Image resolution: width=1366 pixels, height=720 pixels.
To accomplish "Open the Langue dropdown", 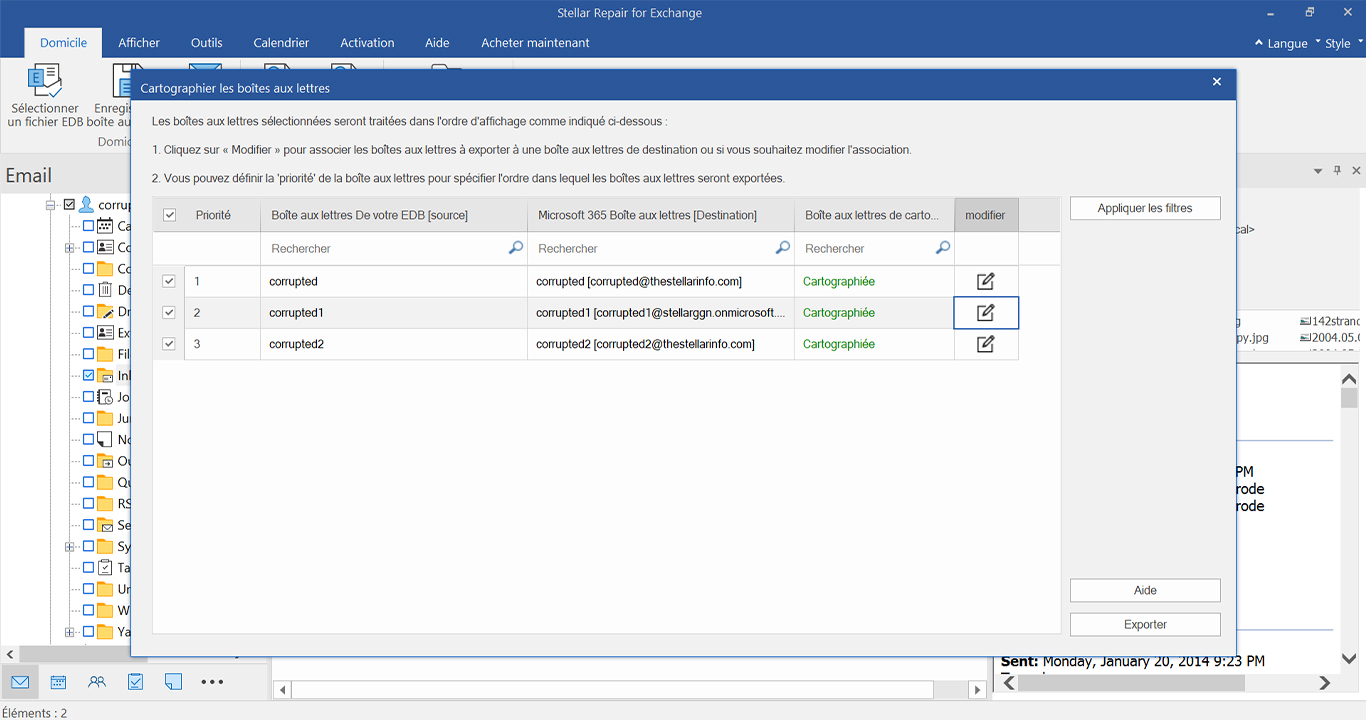I will click(1288, 43).
